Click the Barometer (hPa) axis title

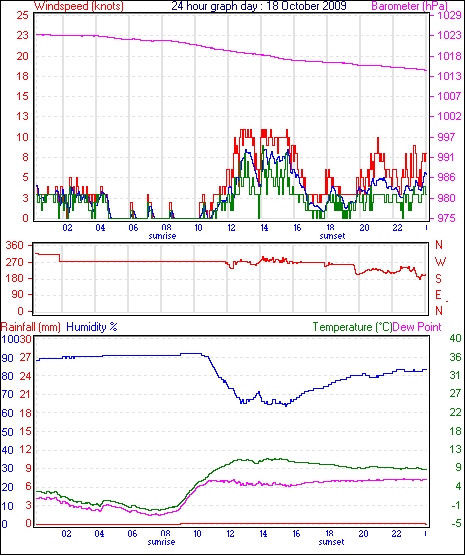tap(409, 6)
